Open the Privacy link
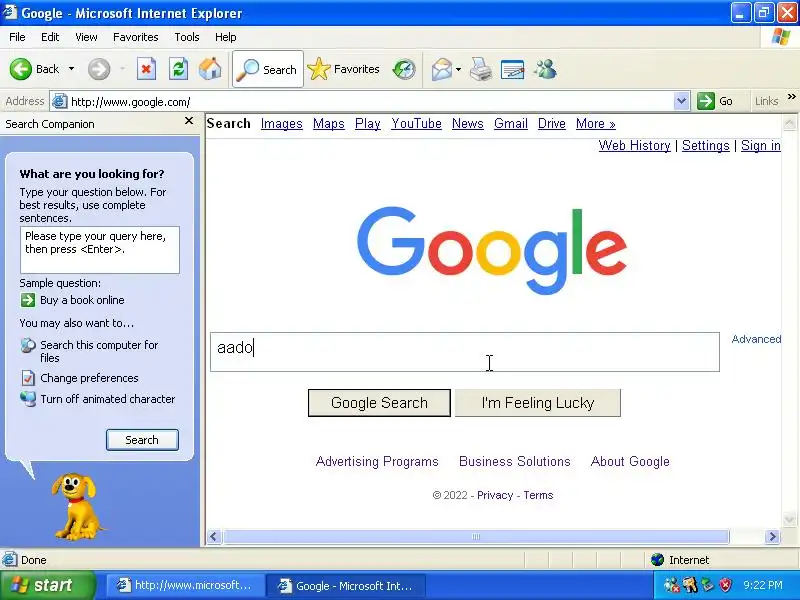800x600 pixels. tap(495, 495)
